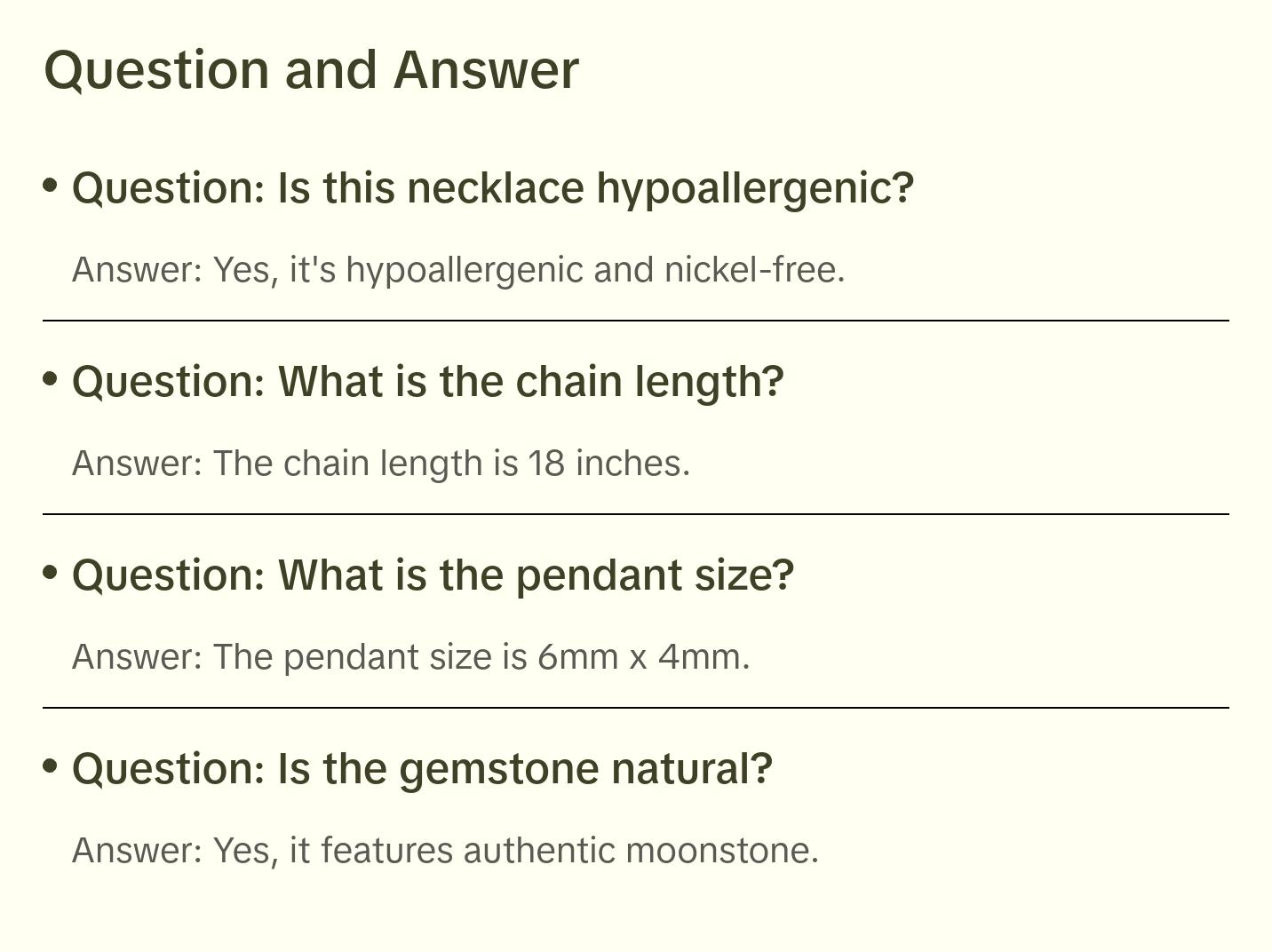Select the chain length question

tap(427, 382)
